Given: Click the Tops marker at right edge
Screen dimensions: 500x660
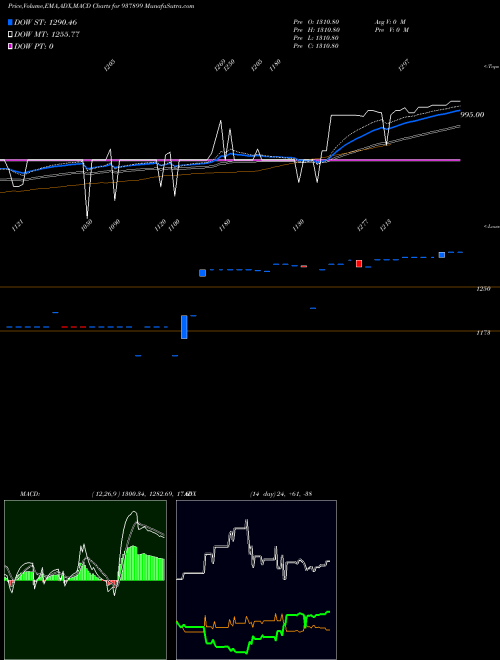Looking at the screenshot, I should click(x=491, y=67).
